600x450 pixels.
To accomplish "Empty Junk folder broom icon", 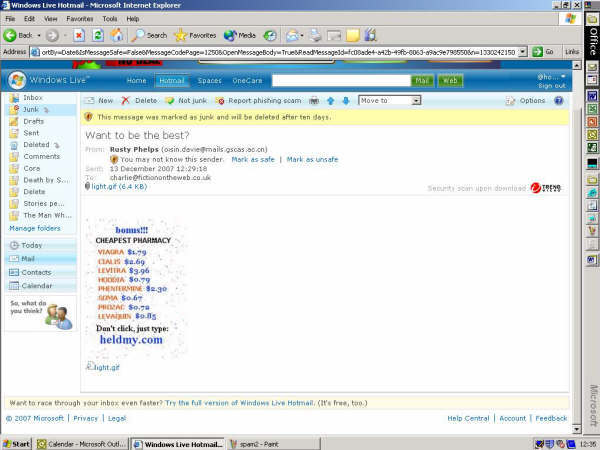I will (x=46, y=110).
